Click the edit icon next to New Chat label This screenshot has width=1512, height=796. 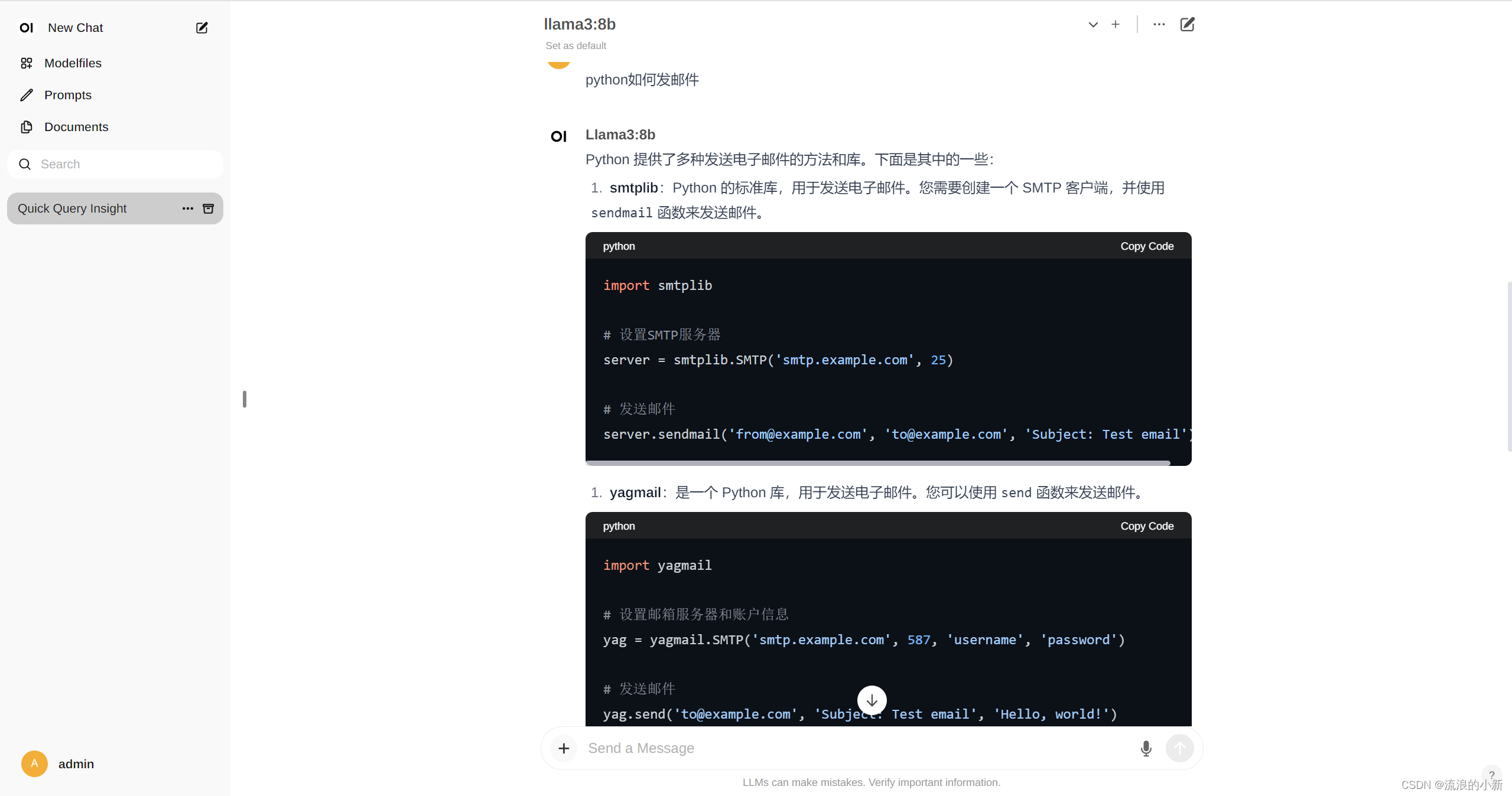click(201, 27)
